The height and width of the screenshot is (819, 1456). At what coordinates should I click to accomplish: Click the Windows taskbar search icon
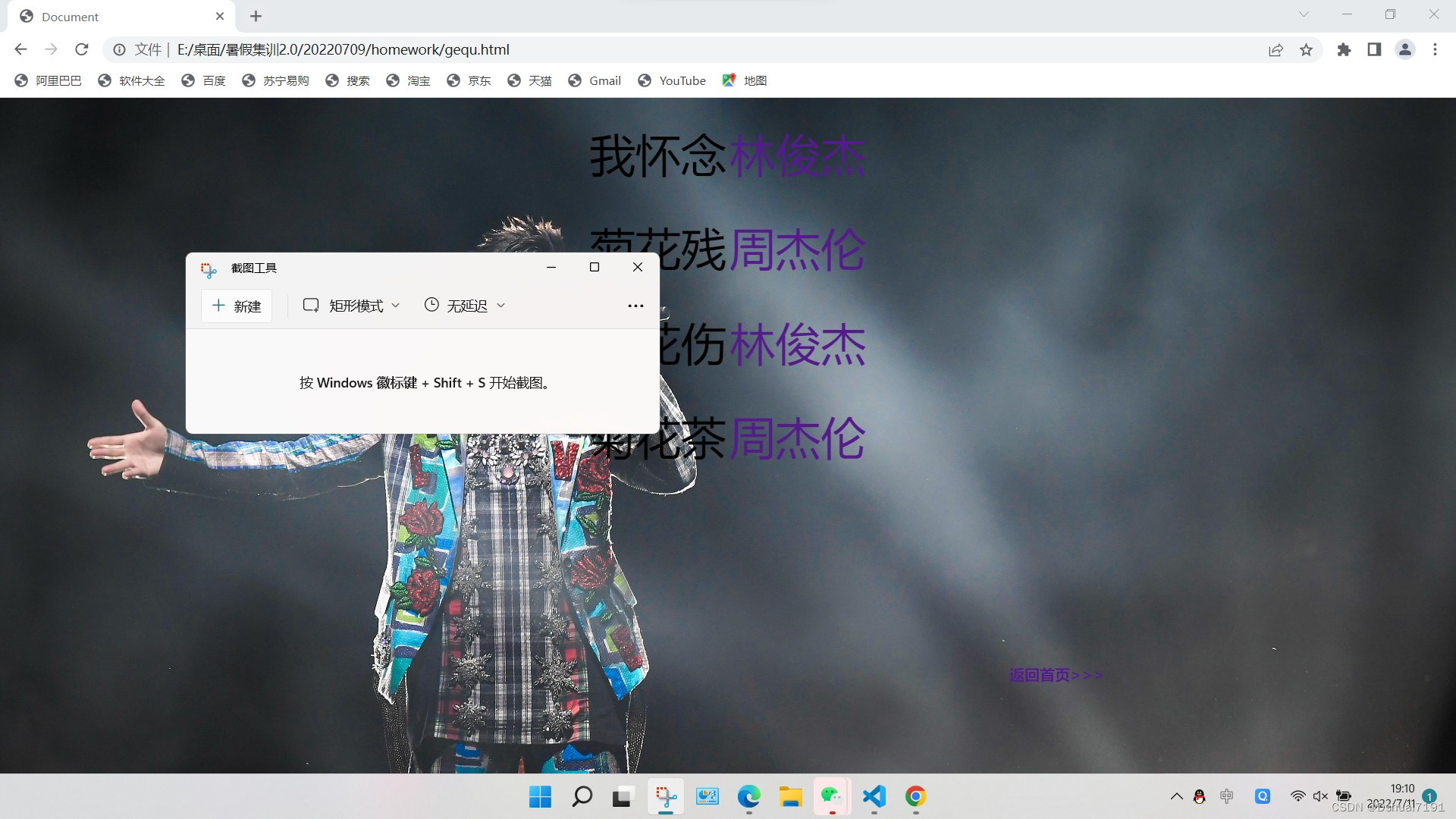(x=582, y=796)
